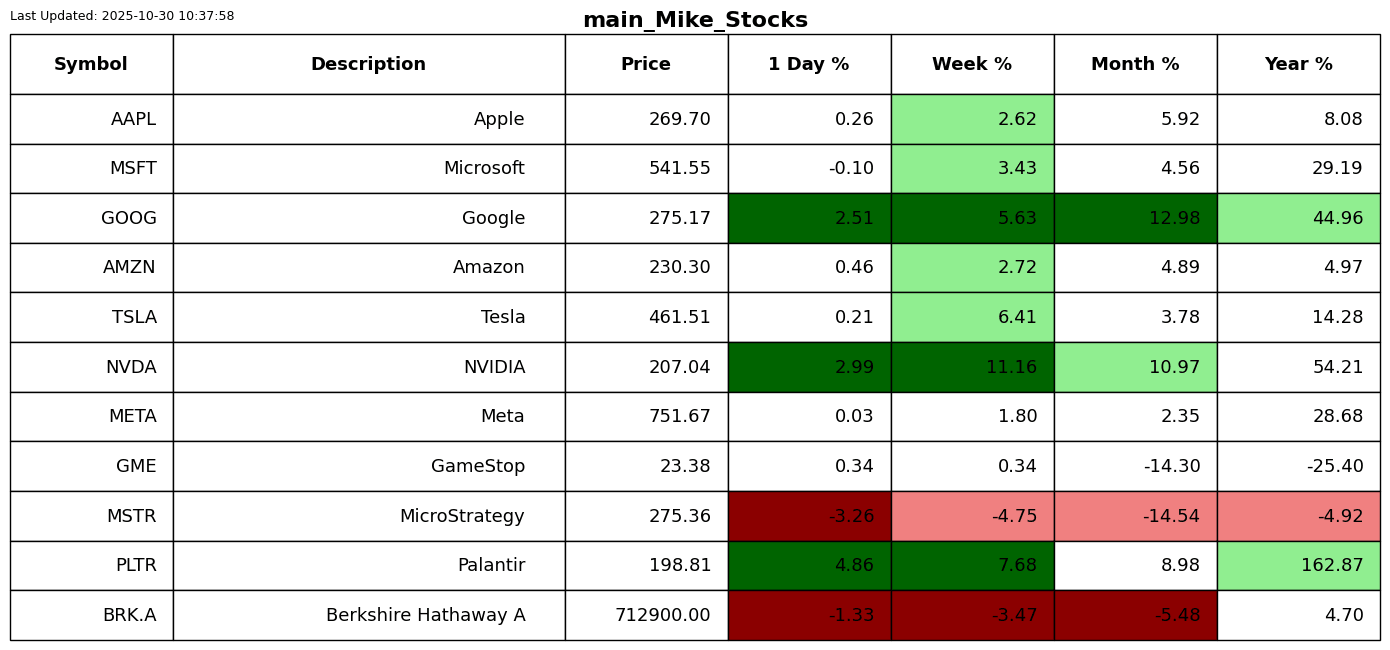The image size is (1390, 650).
Task: Click the light green PLTR 162.87 year cell
Action: 1298,565
